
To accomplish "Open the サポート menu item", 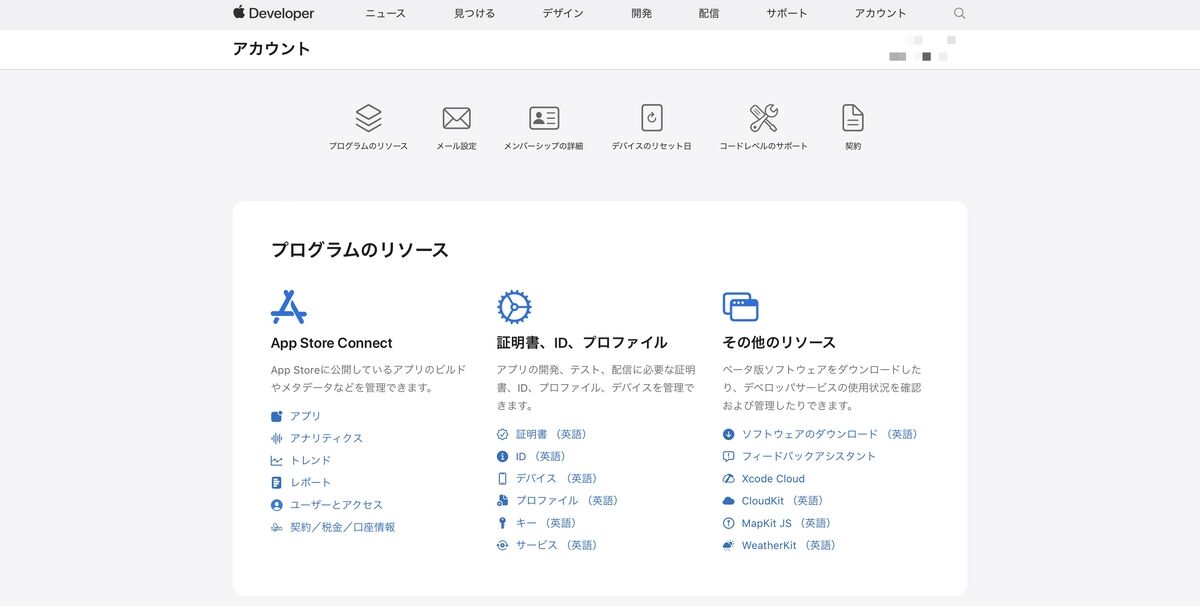I will 787,13.
